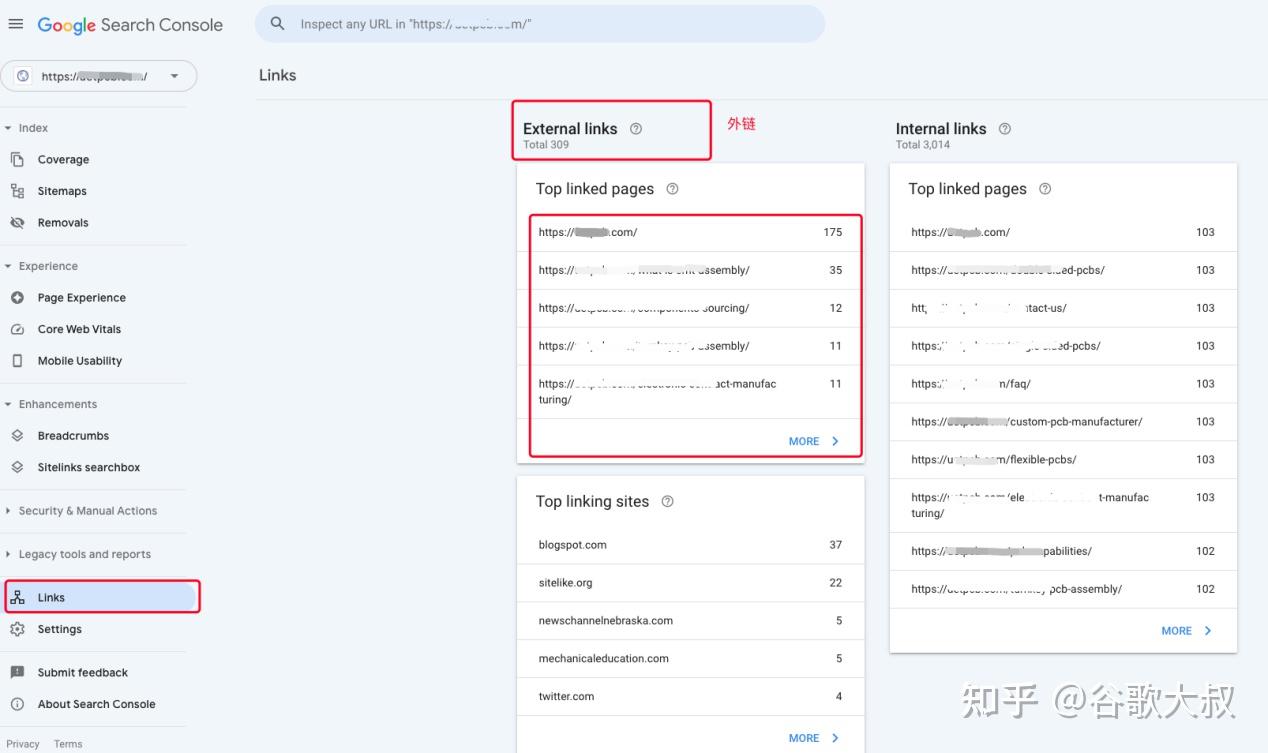Click the search magnifier icon
The height and width of the screenshot is (753, 1268).
click(x=278, y=24)
